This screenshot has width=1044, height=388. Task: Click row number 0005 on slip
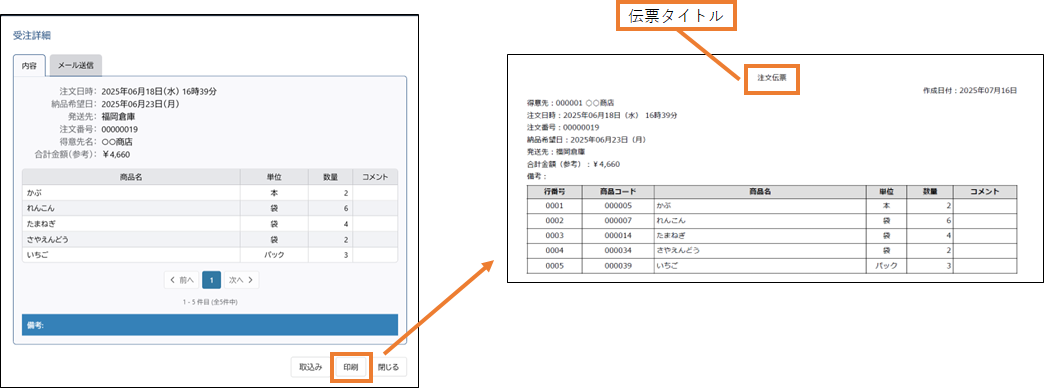click(554, 266)
